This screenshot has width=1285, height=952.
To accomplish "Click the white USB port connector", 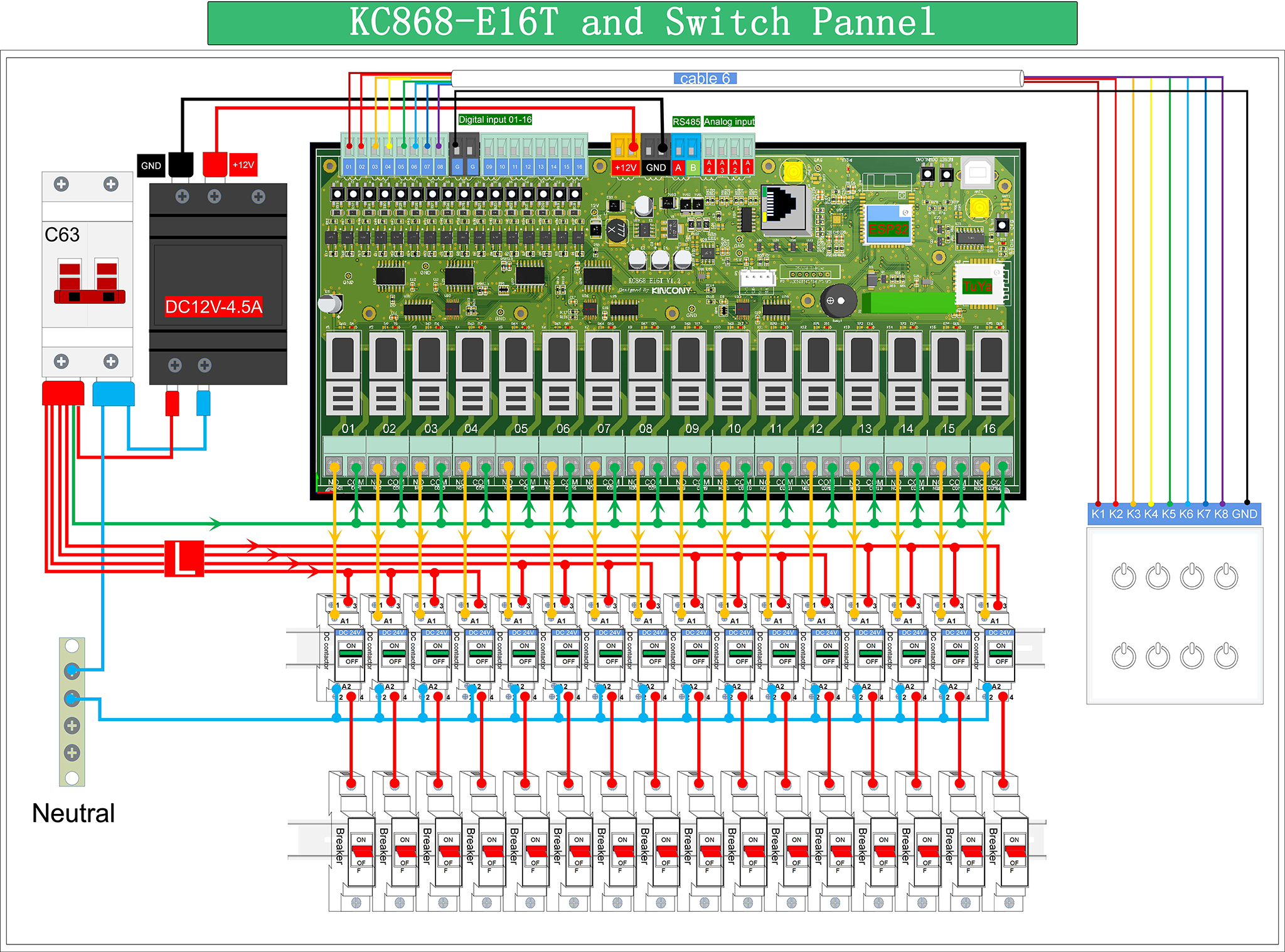I will [978, 171].
